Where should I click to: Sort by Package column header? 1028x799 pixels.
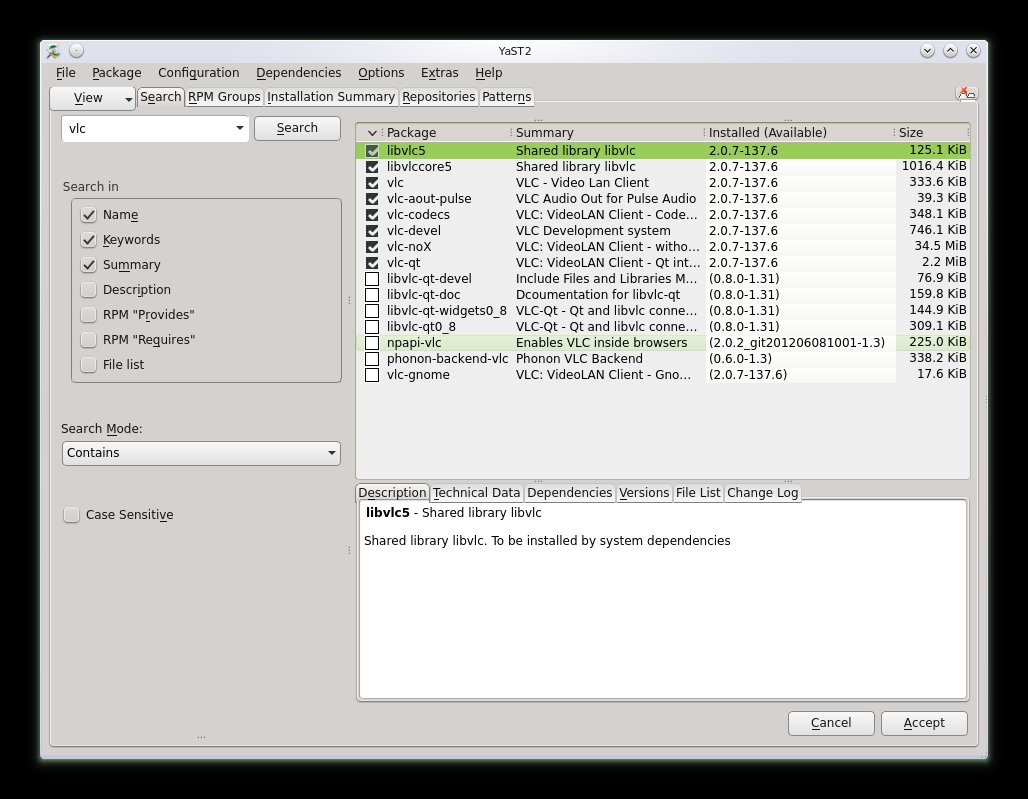411,133
